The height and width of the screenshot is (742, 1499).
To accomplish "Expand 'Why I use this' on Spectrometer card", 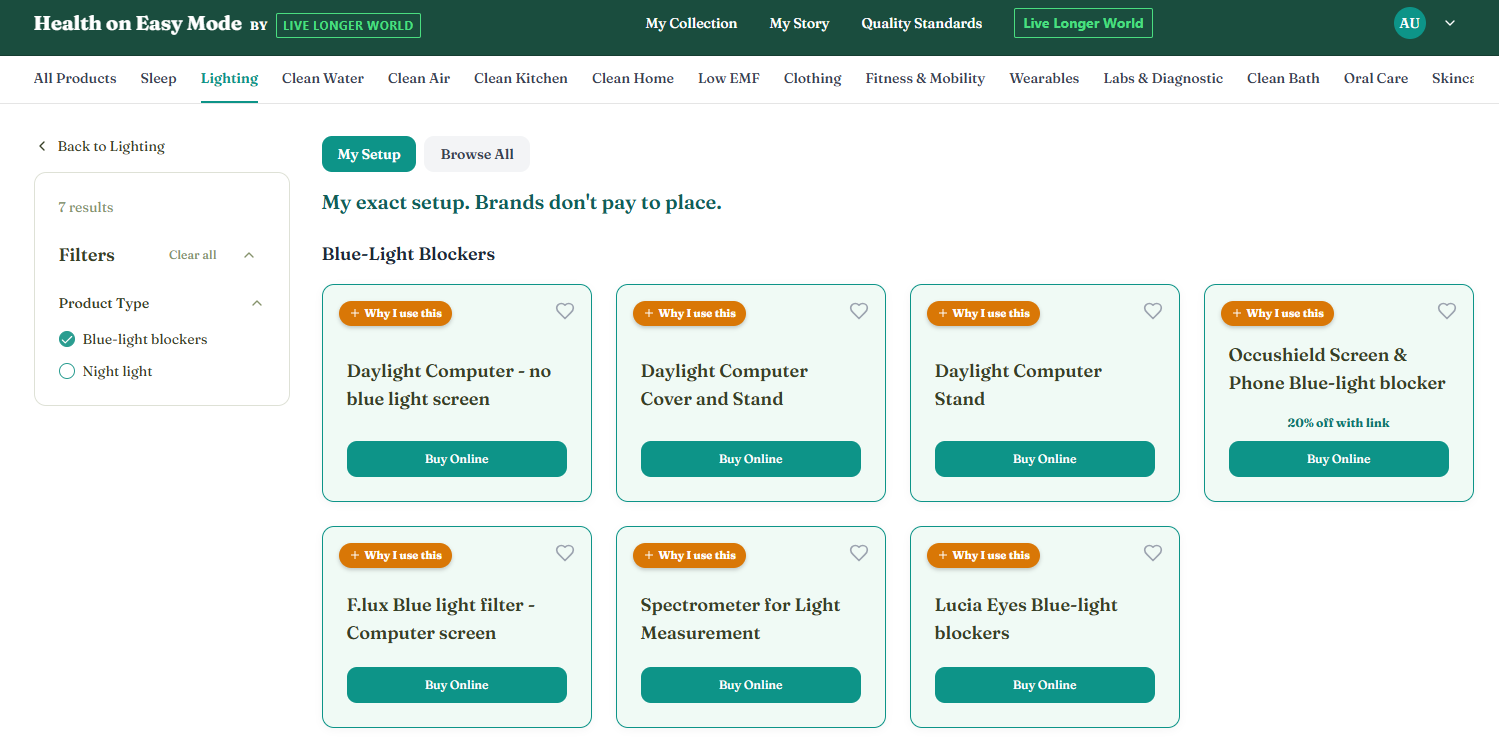I will [x=689, y=555].
